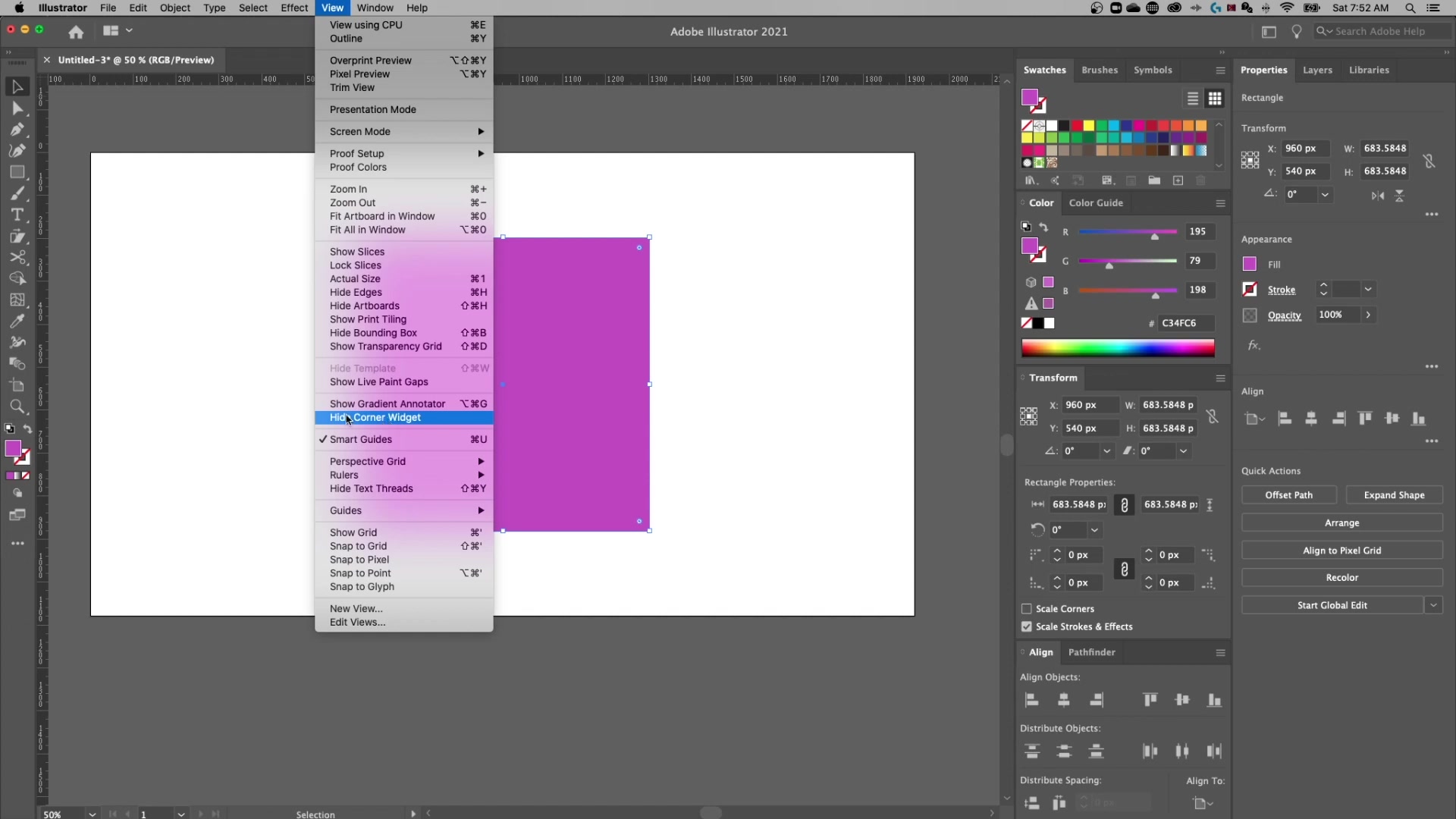
Task: Select the Rectangle tool in the toolbar
Action: coord(17,171)
